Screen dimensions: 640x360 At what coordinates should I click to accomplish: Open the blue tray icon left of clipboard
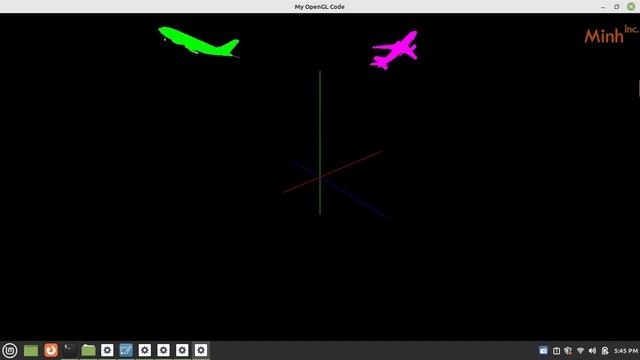click(x=543, y=351)
